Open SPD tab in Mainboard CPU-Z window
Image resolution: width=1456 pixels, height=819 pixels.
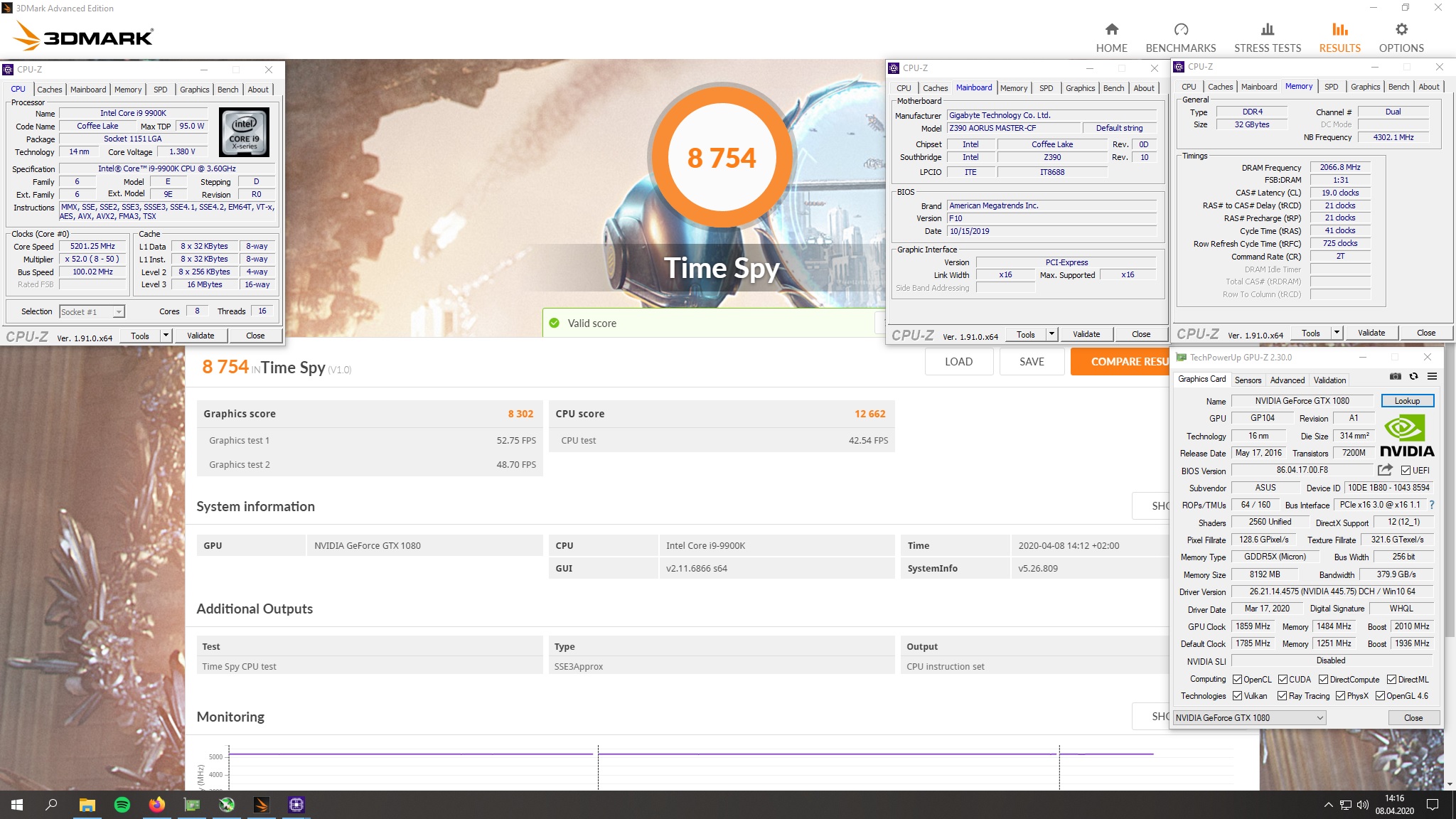pos(1046,88)
